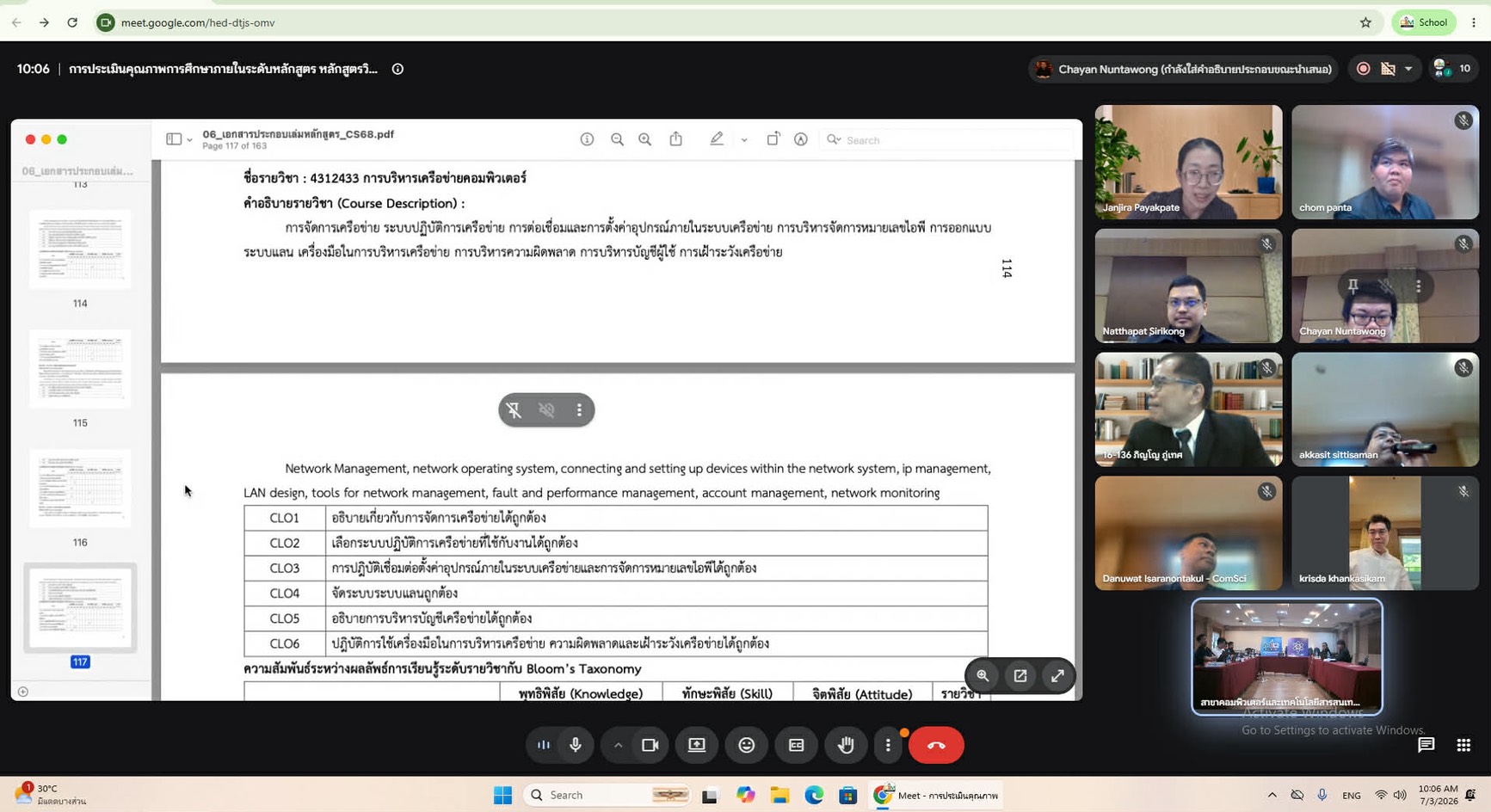Open meeting details info icon
This screenshot has width=1491, height=812.
coord(397,69)
